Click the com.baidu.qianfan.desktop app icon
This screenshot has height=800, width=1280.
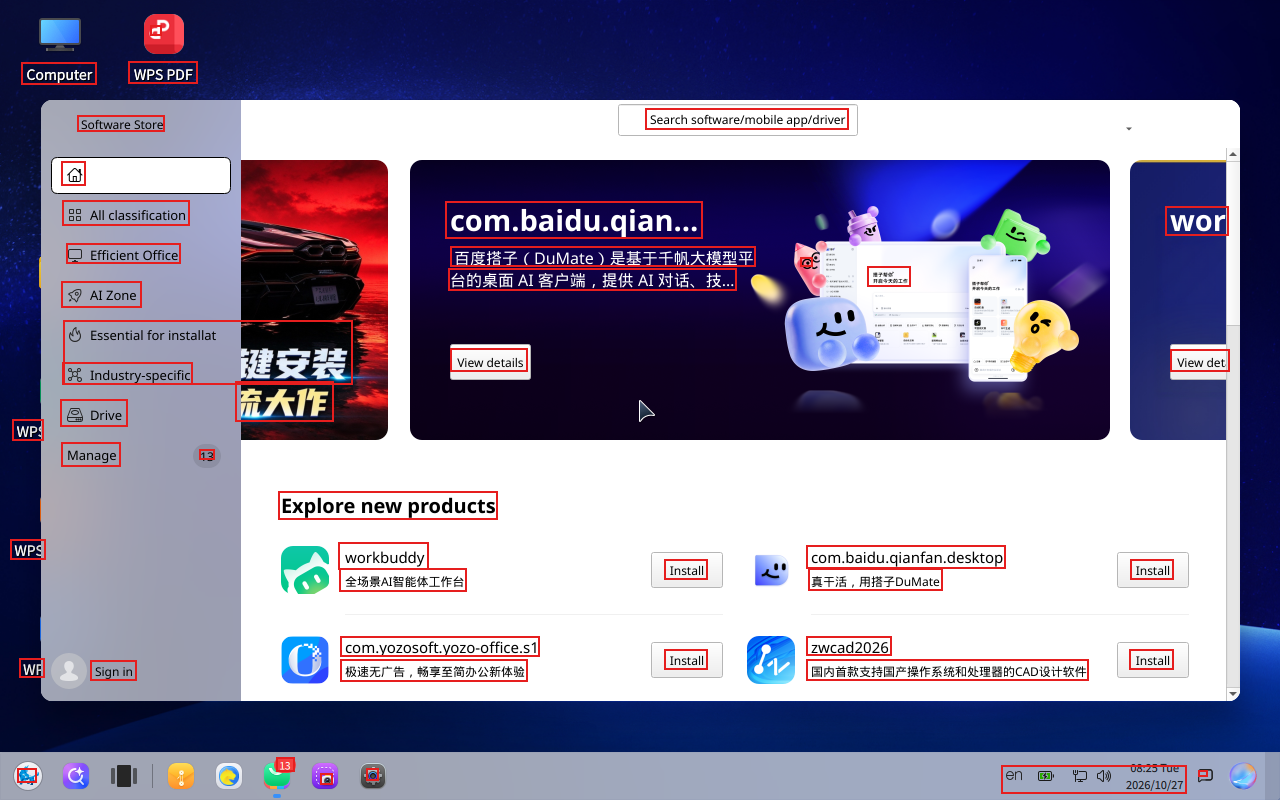click(771, 570)
